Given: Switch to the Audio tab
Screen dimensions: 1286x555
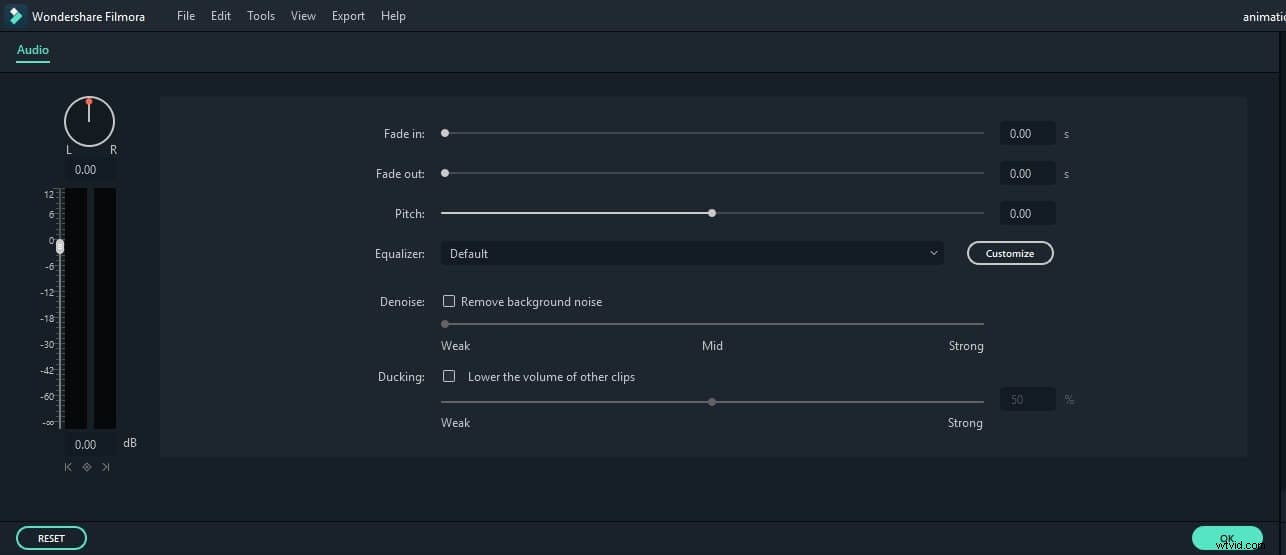Looking at the screenshot, I should coord(33,50).
